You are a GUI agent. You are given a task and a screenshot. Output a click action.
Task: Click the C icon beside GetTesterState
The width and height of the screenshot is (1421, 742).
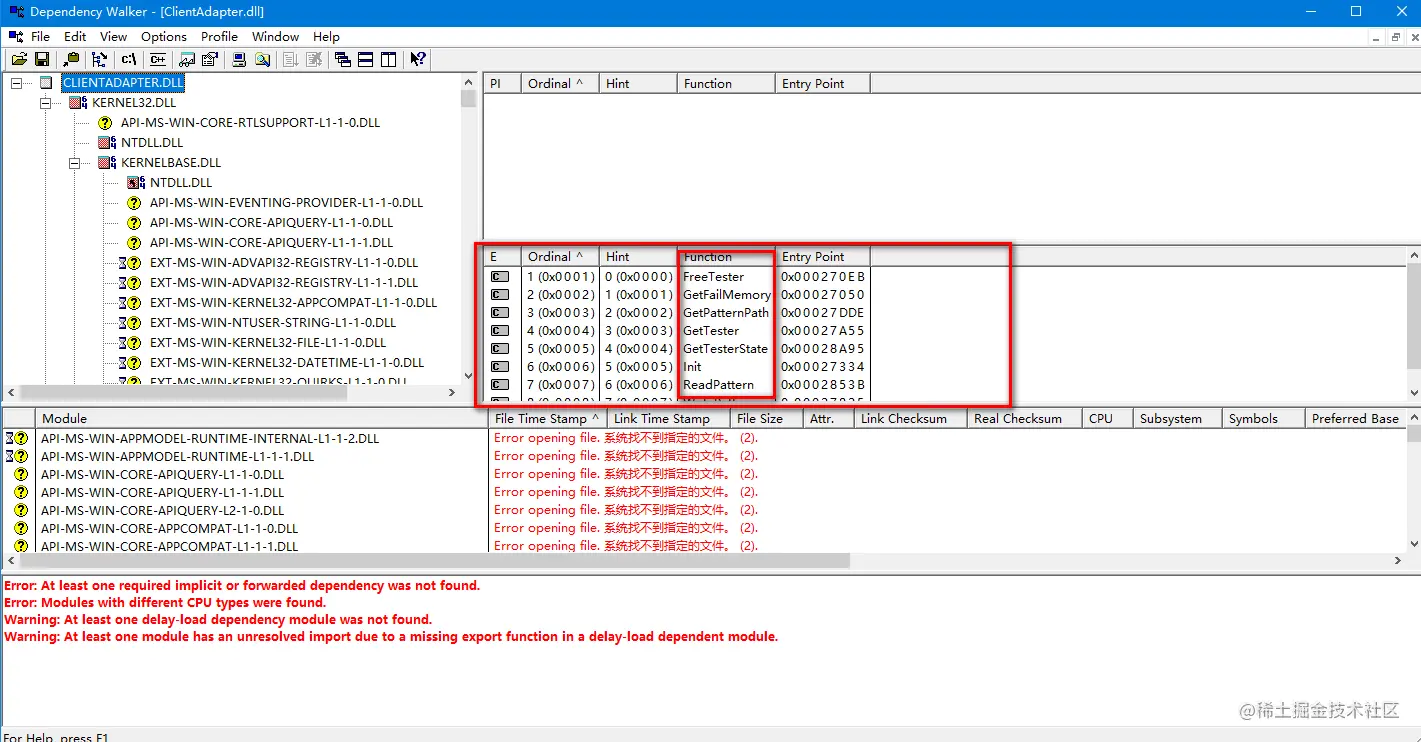pos(500,348)
